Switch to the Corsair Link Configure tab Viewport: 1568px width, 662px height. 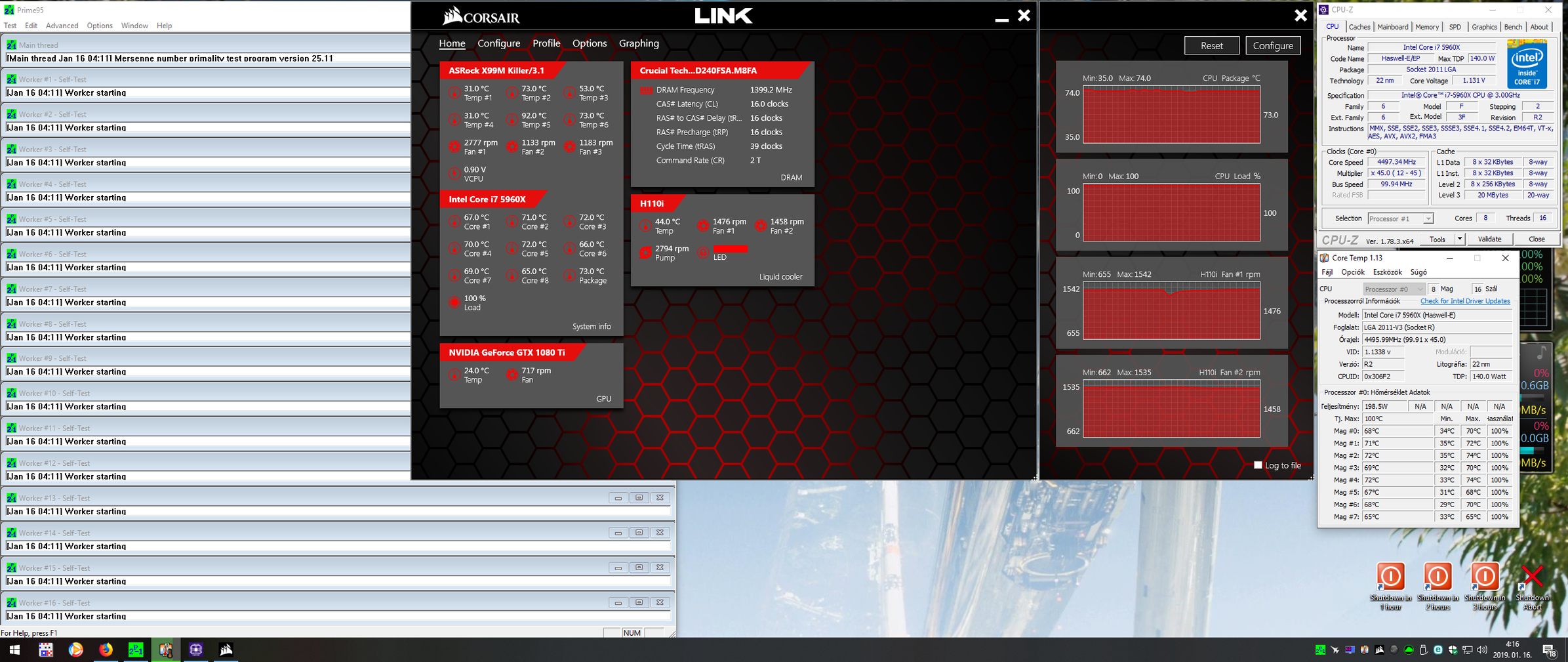(498, 43)
